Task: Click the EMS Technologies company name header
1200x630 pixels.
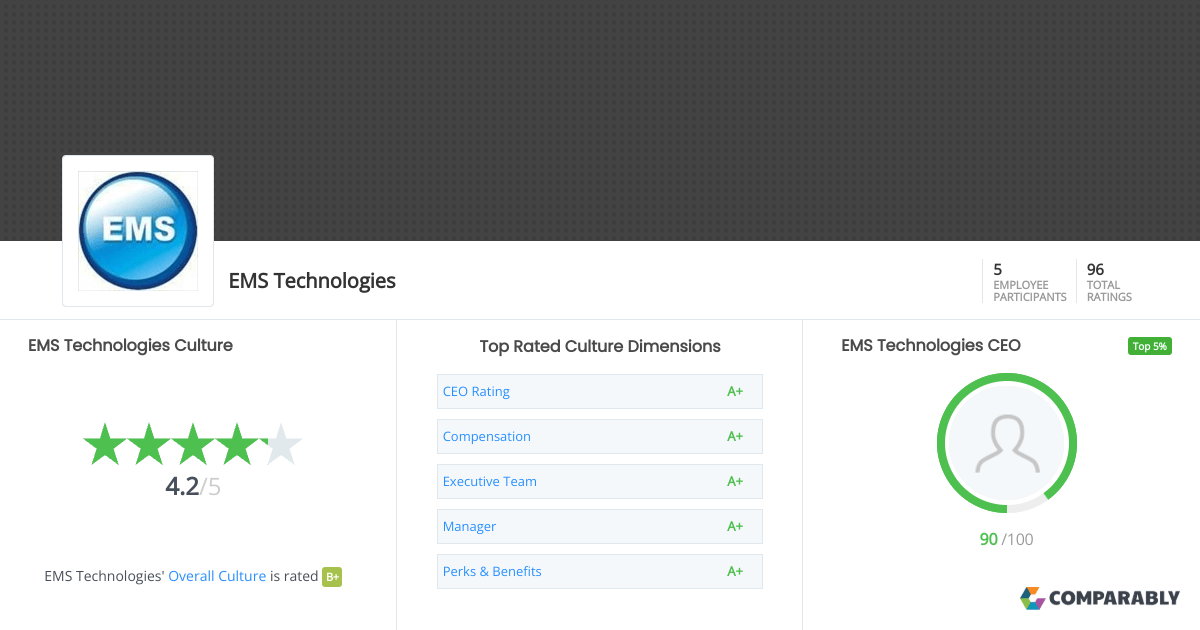Action: click(312, 281)
